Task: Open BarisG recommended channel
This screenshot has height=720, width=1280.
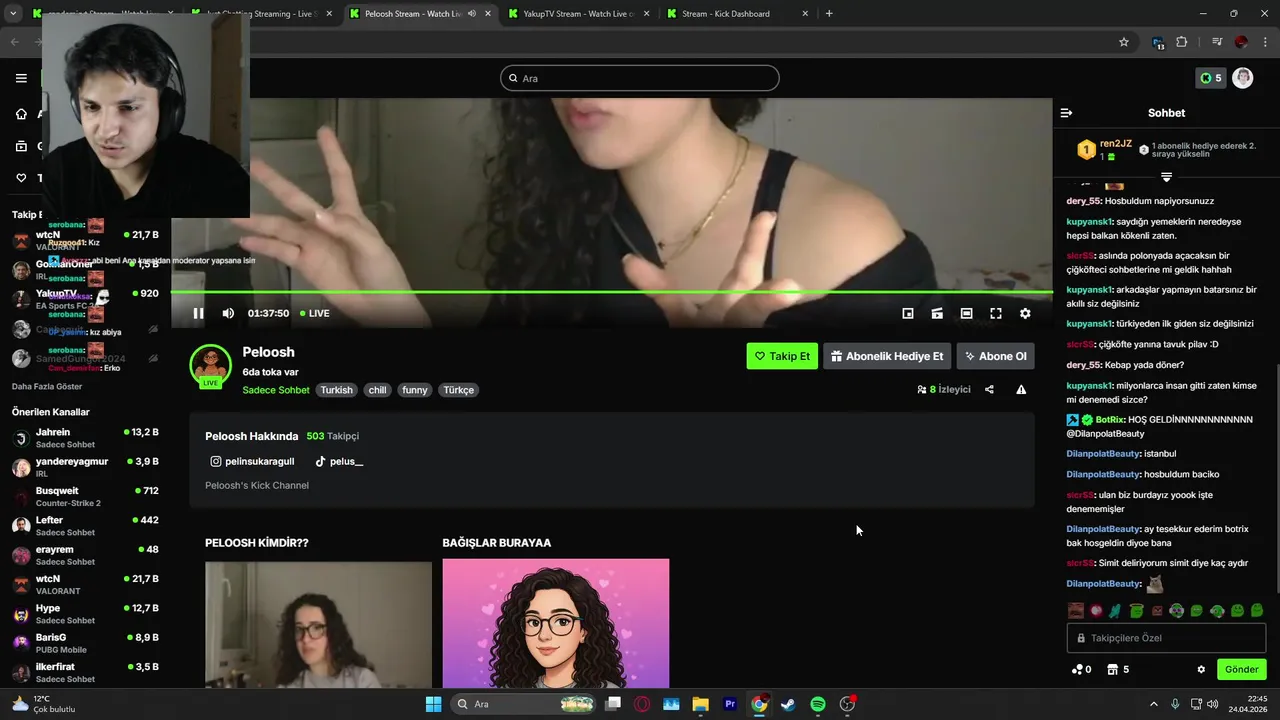Action: 85,643
